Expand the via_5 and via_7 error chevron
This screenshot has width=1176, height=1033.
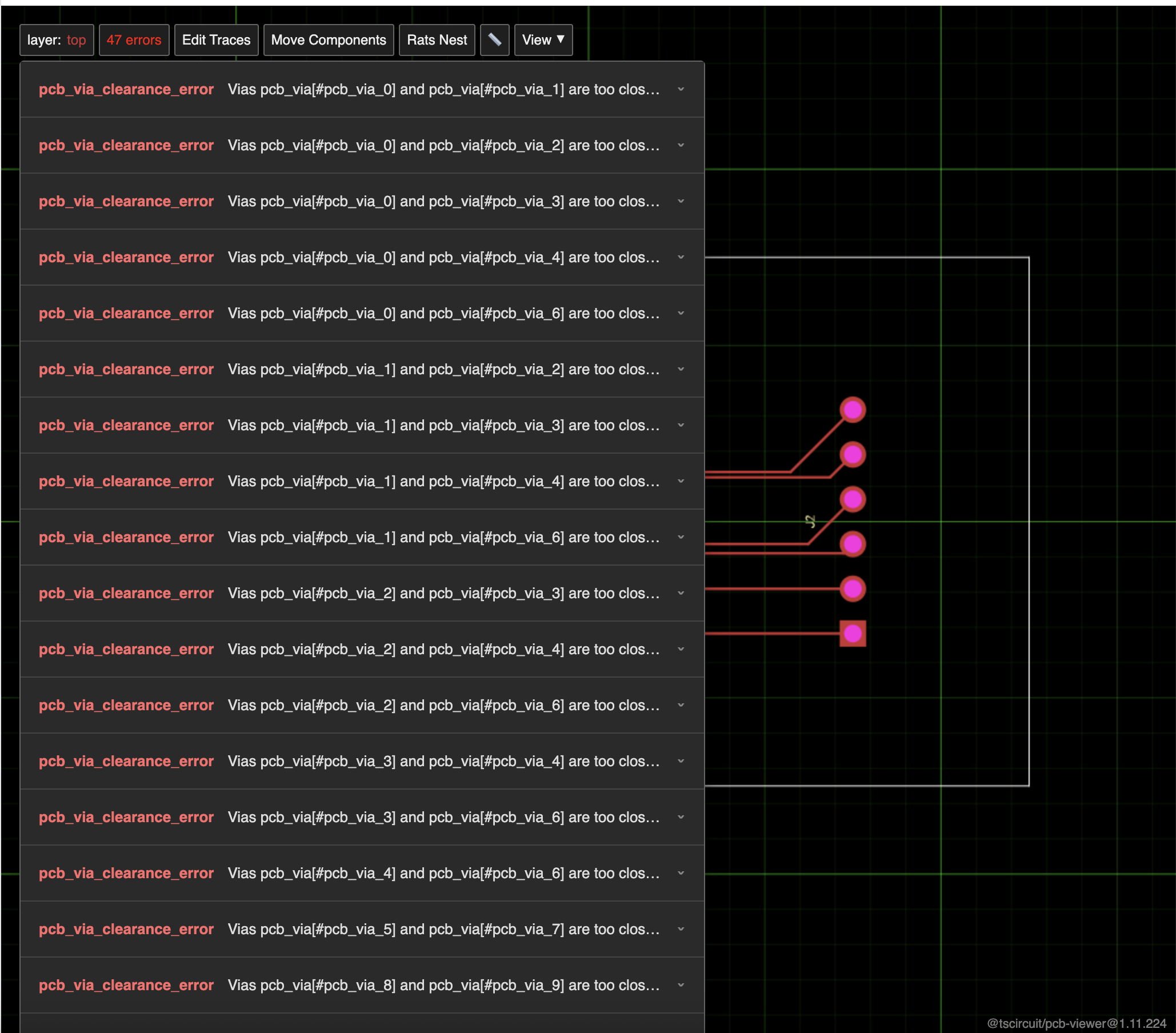point(681,929)
